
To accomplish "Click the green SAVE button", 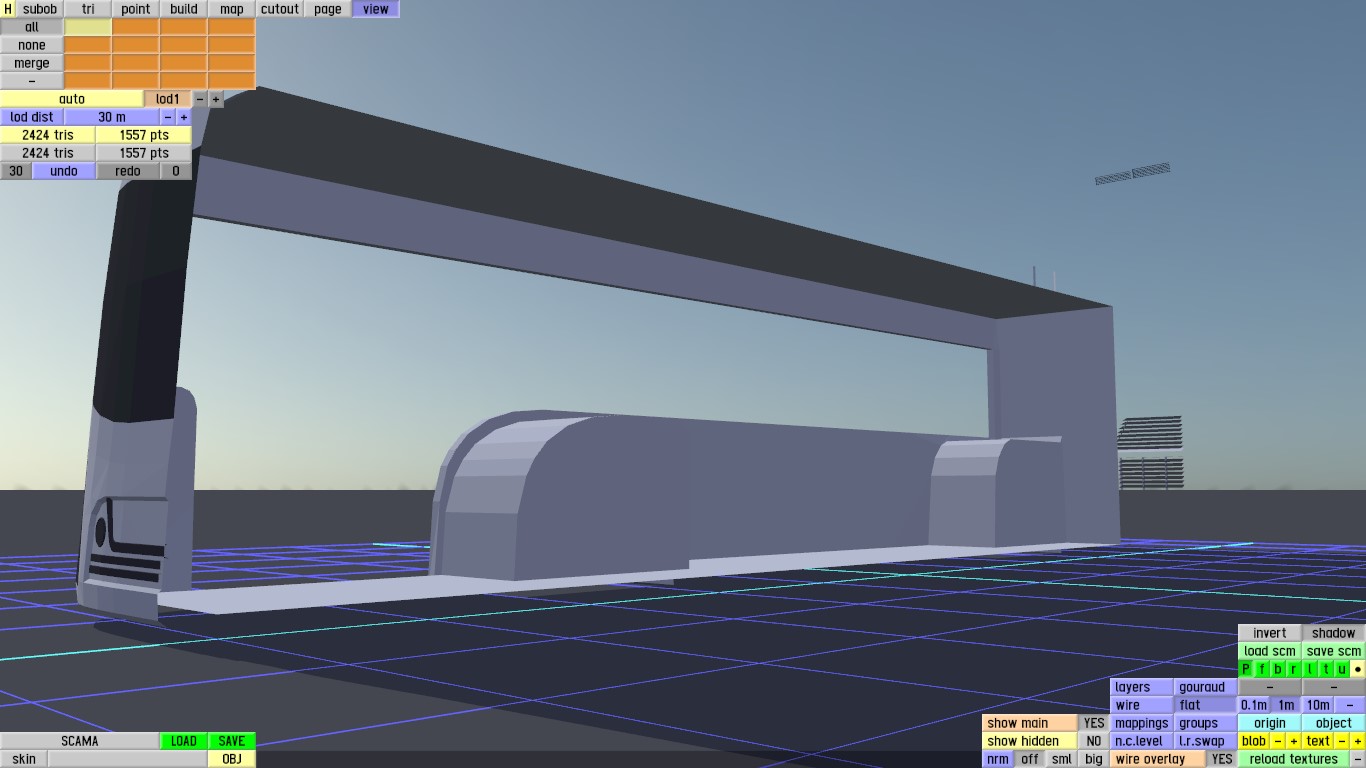I will point(232,741).
